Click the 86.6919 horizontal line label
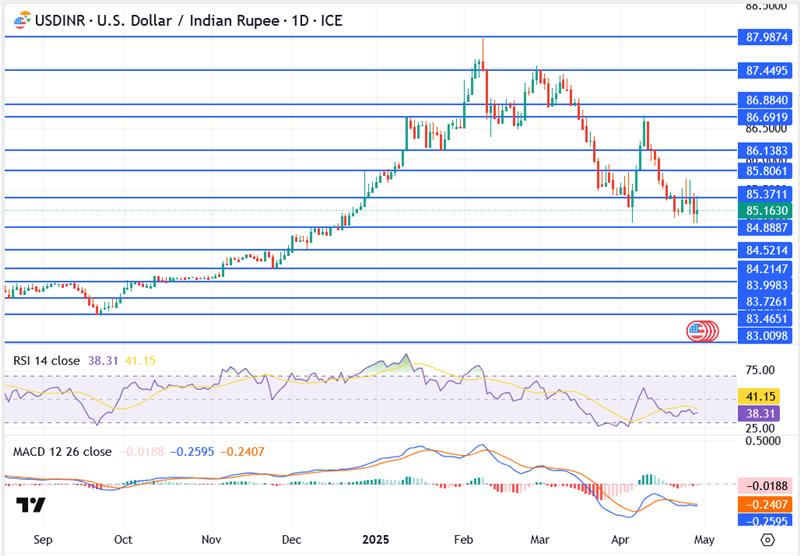The height and width of the screenshot is (556, 800). (x=767, y=117)
